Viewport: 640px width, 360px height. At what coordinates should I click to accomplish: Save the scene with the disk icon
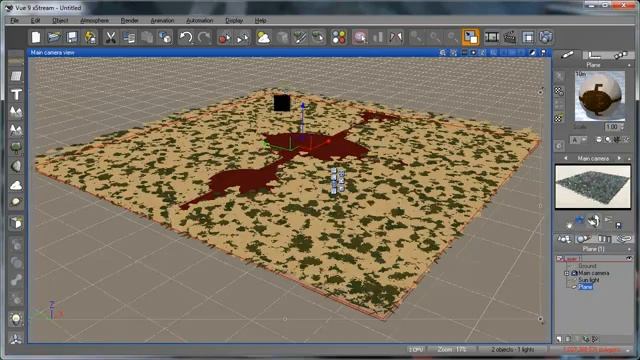(72, 38)
